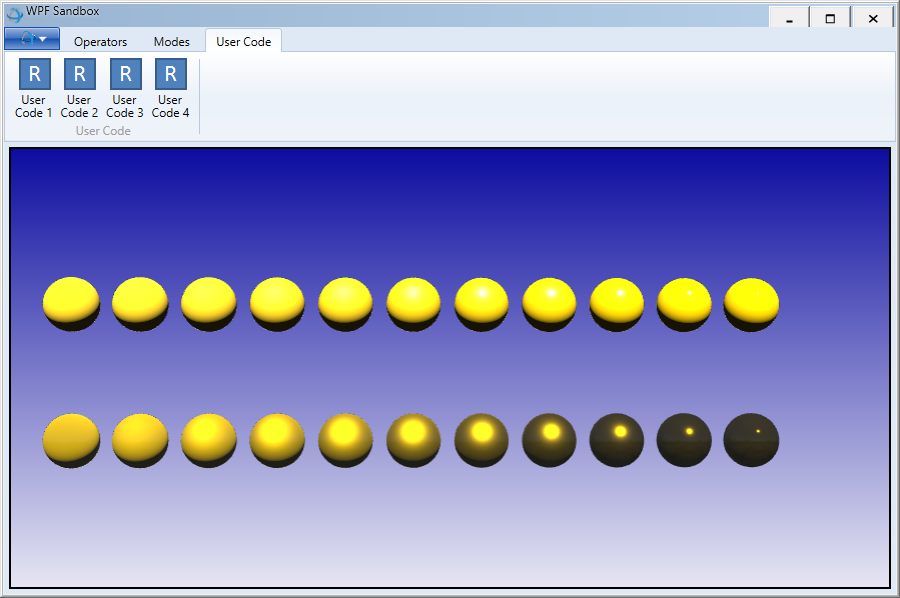Click the second sphere from left, bottom row
The image size is (900, 598).
(x=140, y=440)
